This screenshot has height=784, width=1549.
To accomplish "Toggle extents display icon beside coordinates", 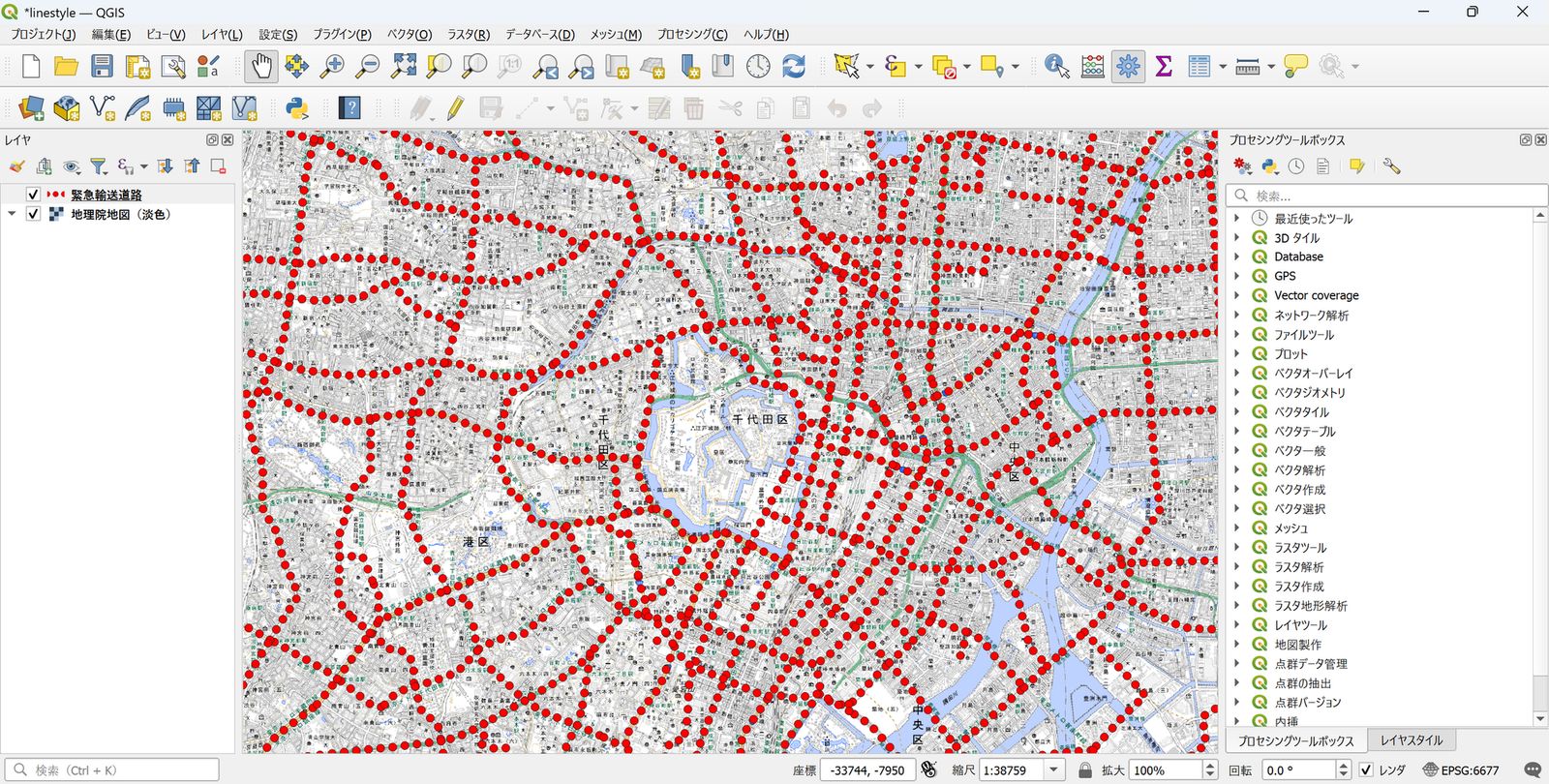I will tap(928, 770).
